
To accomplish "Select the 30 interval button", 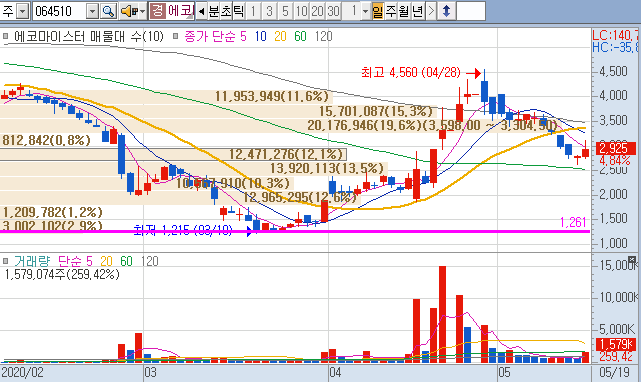I will point(333,11).
